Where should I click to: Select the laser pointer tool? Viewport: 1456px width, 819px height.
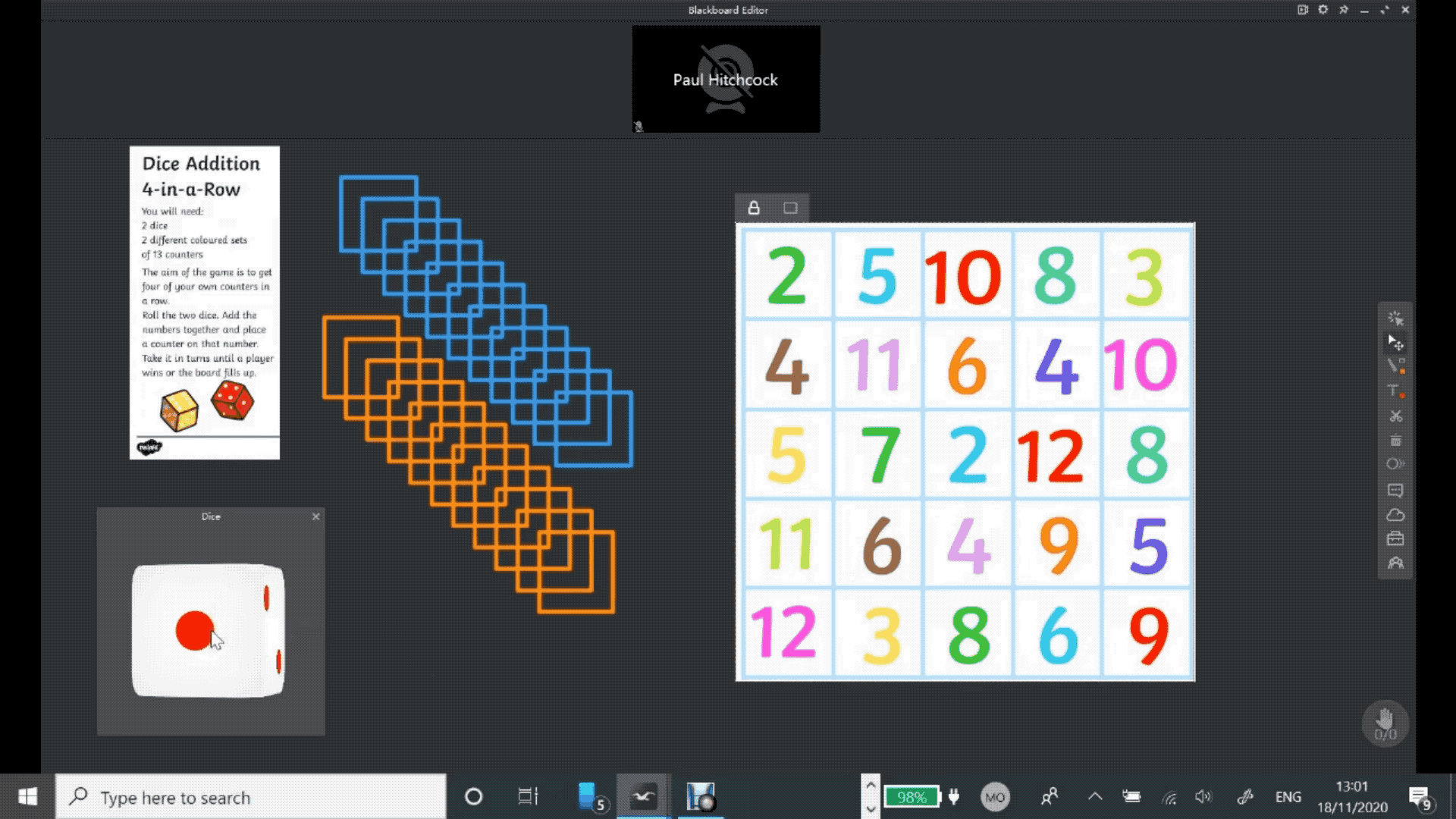point(1395,318)
